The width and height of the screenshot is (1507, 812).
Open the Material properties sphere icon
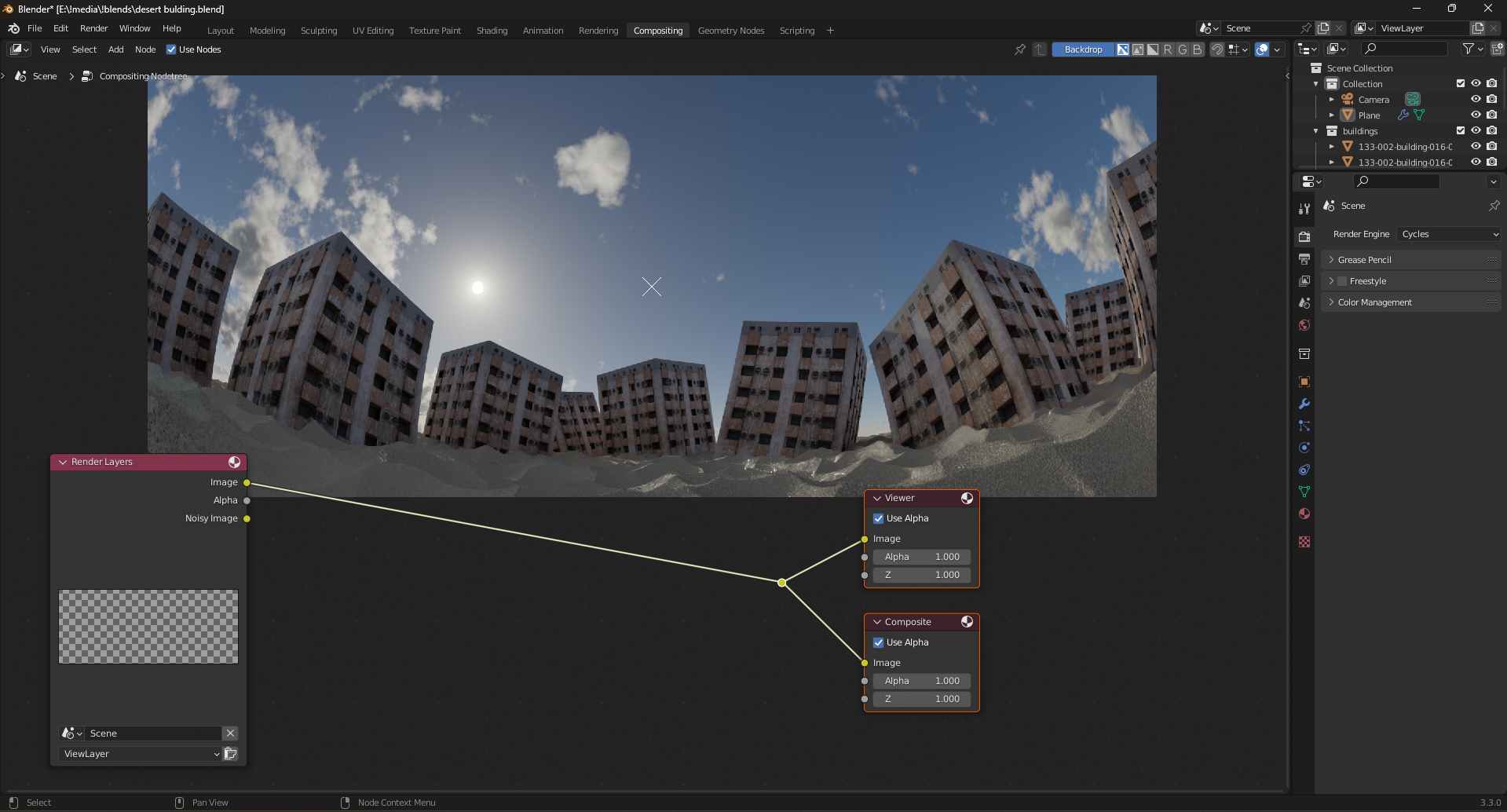tap(1304, 514)
